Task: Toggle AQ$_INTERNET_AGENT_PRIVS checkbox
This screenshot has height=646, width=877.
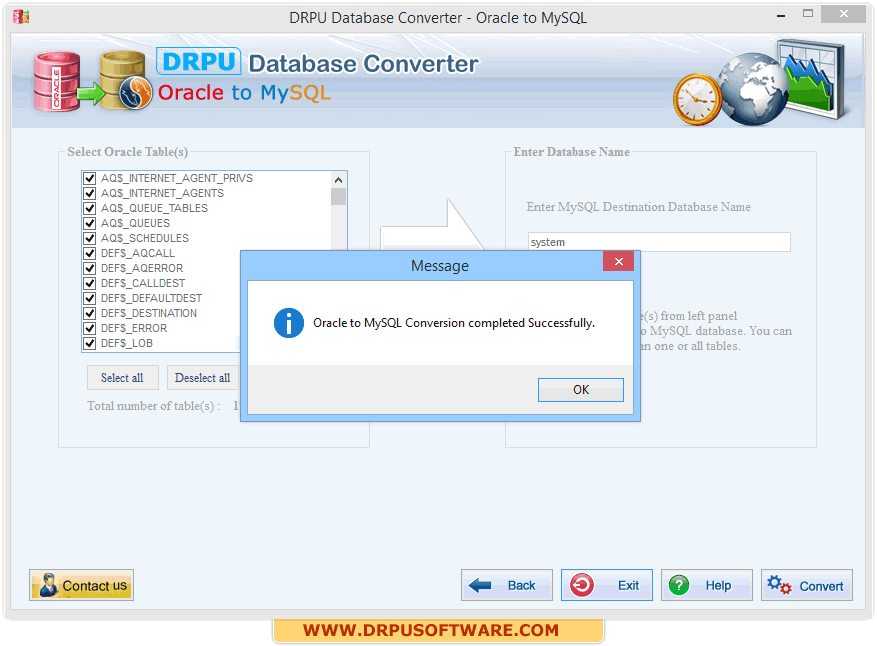Action: [89, 178]
